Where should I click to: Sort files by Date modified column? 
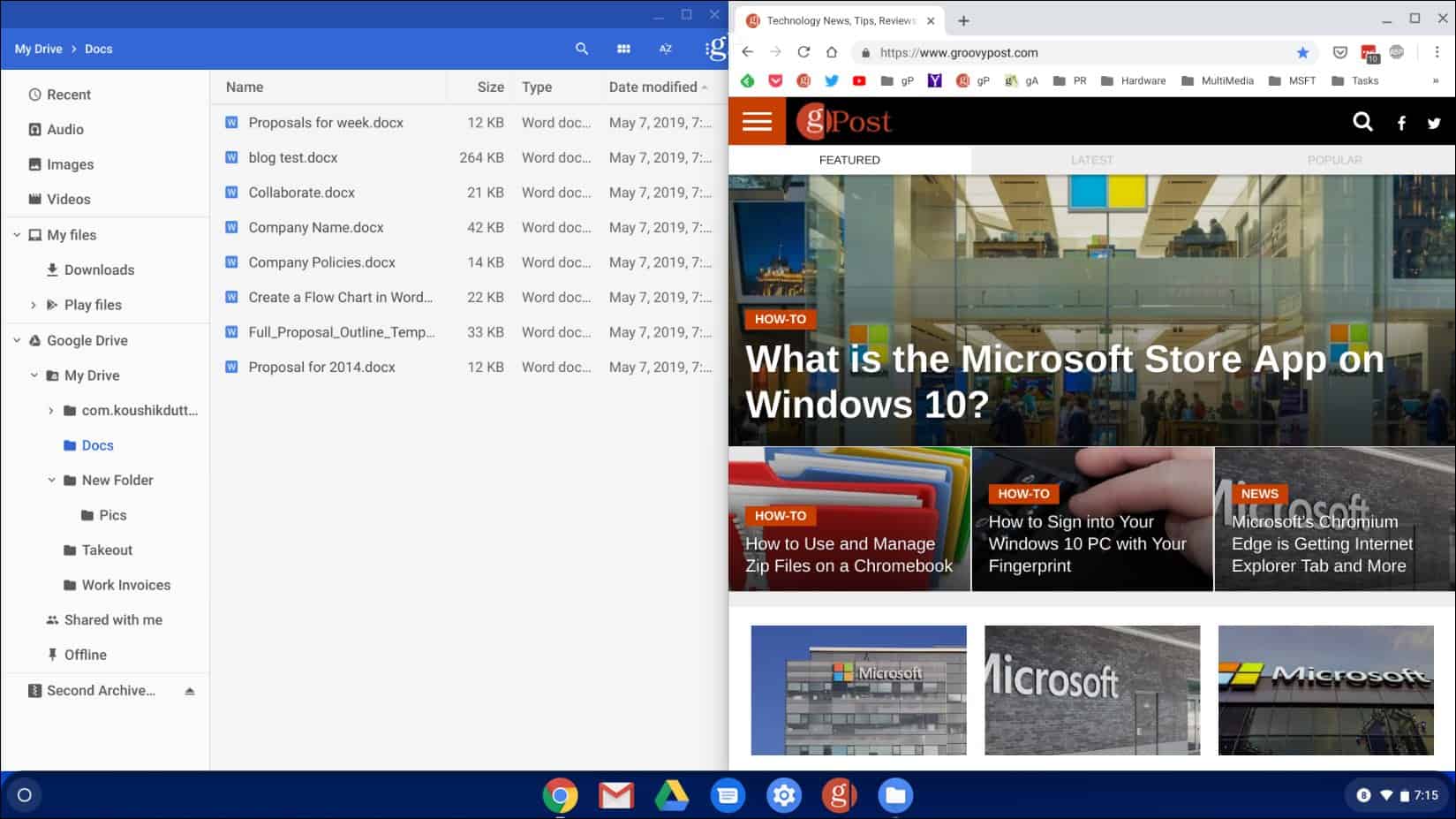point(653,87)
